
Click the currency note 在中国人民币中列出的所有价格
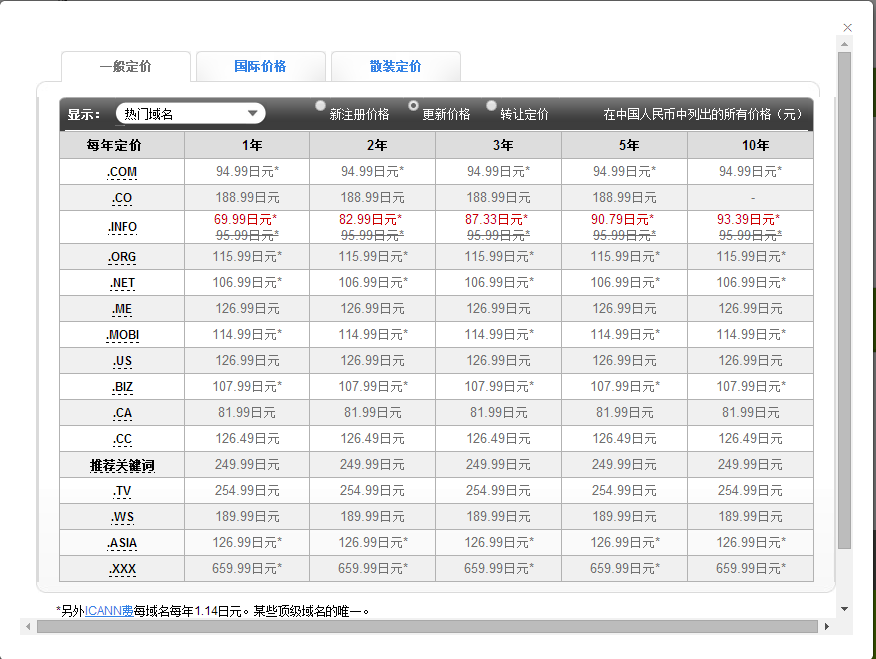703,114
